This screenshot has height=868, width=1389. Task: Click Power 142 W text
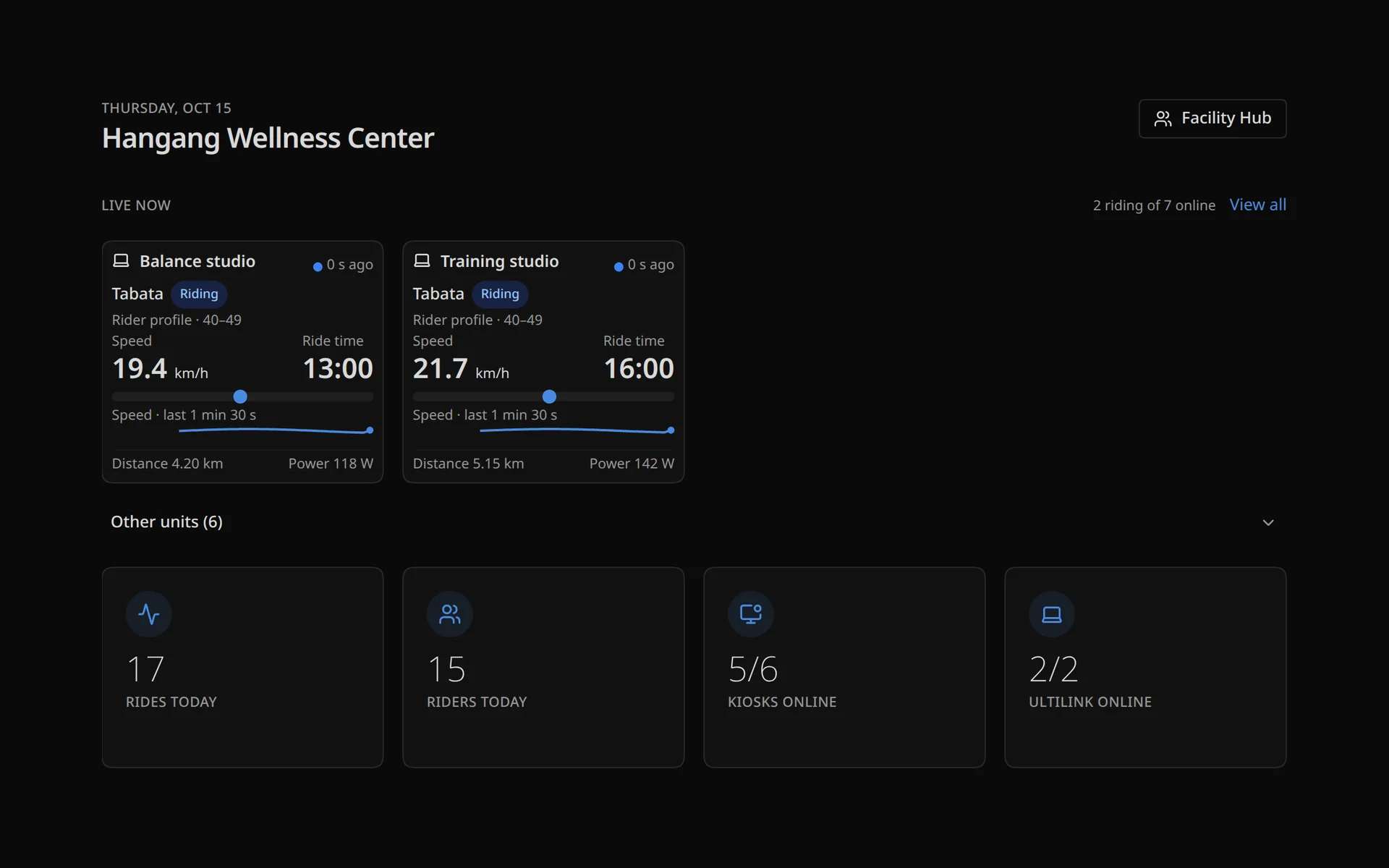pos(632,464)
